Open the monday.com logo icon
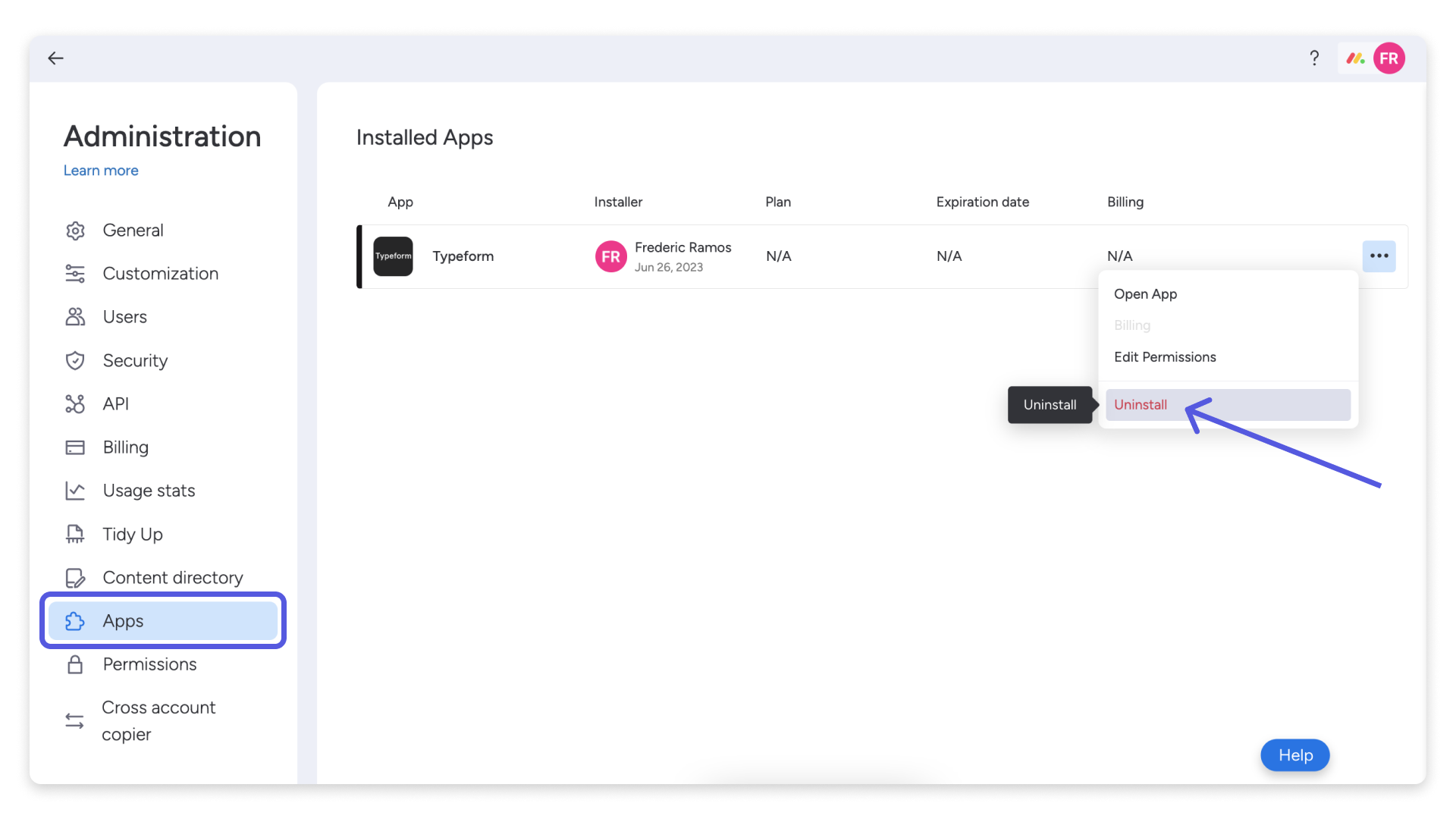 pos(1355,58)
